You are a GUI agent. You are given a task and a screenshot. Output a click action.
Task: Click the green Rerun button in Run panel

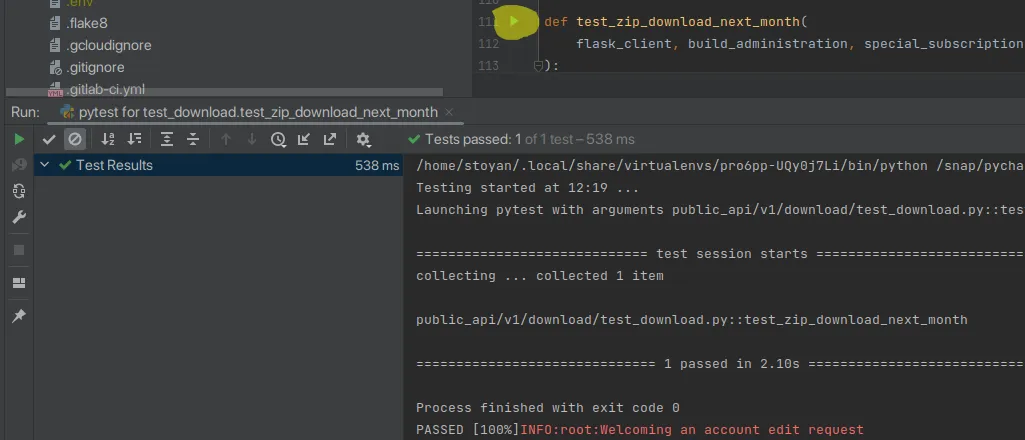(18, 139)
